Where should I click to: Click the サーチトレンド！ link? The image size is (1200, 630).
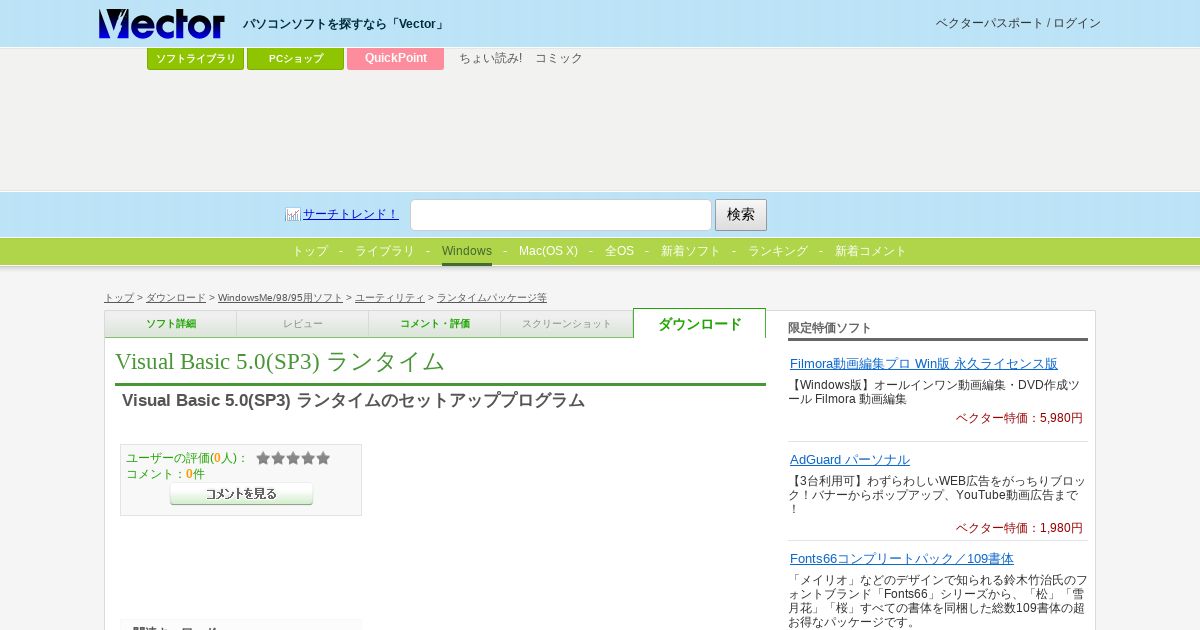coord(351,214)
